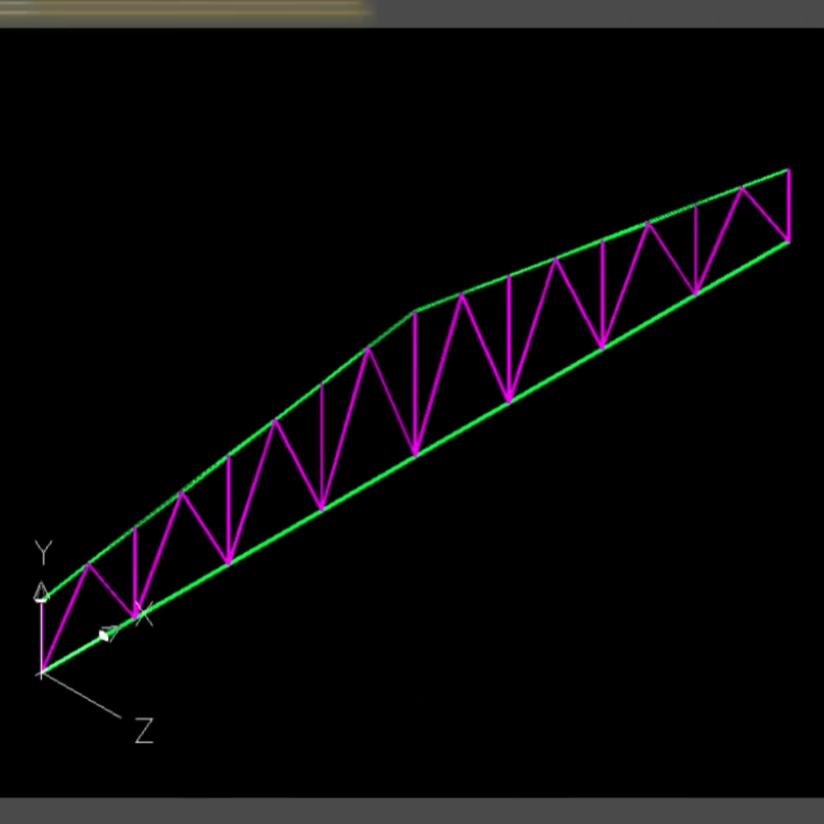Viewport: 824px width, 824px height.
Task: Click the kink node in the green top chord
Action: click(x=415, y=313)
